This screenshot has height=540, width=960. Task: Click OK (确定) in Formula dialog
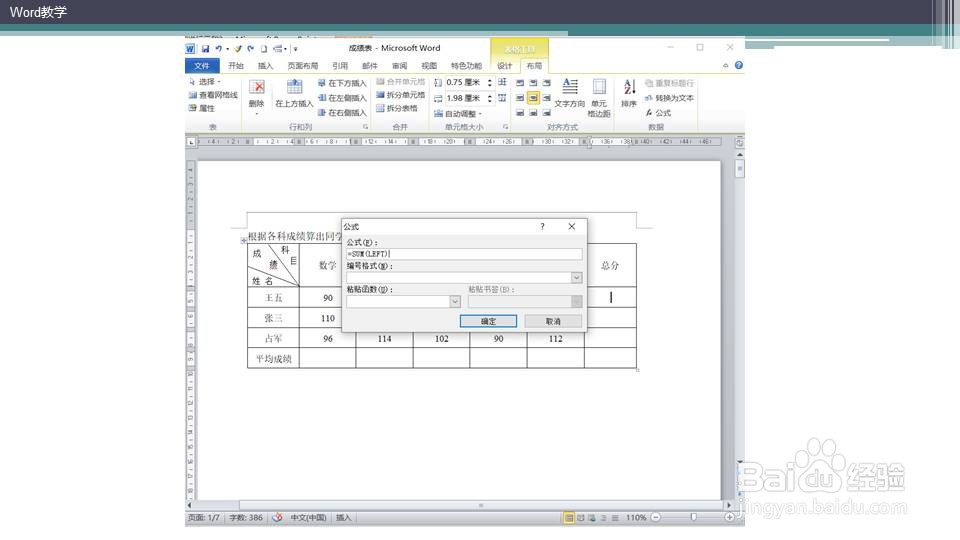point(488,321)
